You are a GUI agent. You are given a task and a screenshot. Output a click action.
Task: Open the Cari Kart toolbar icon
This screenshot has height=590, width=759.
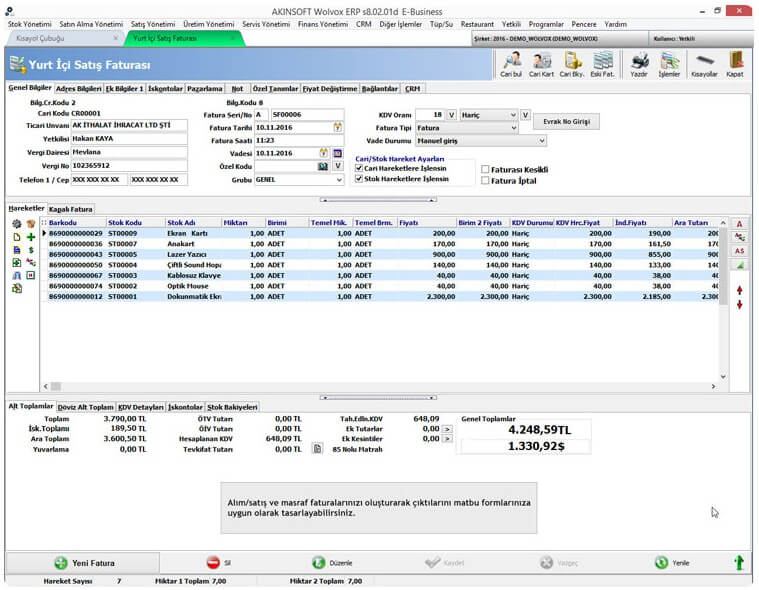541,64
